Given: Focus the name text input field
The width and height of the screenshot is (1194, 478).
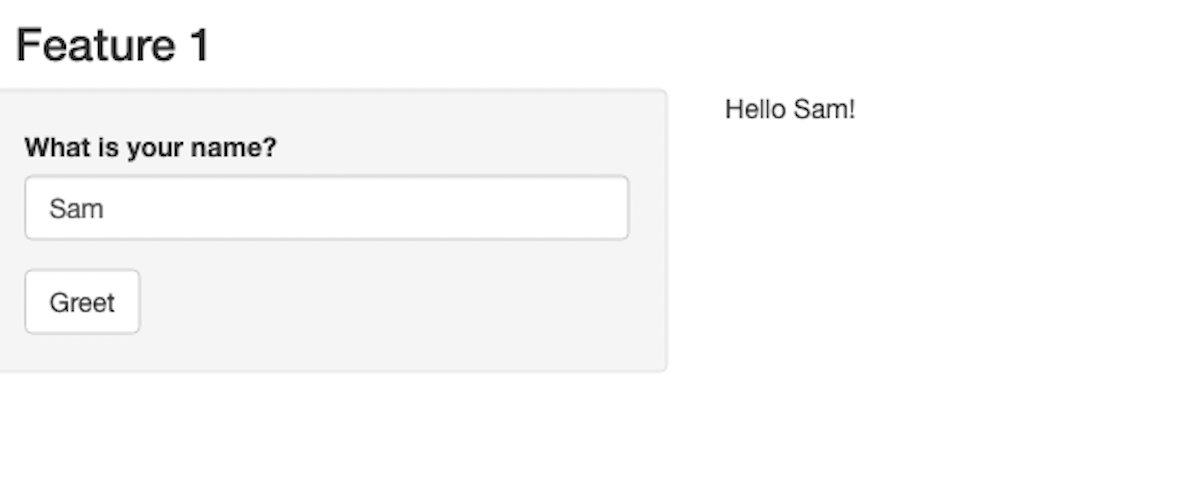Looking at the screenshot, I should point(326,208).
